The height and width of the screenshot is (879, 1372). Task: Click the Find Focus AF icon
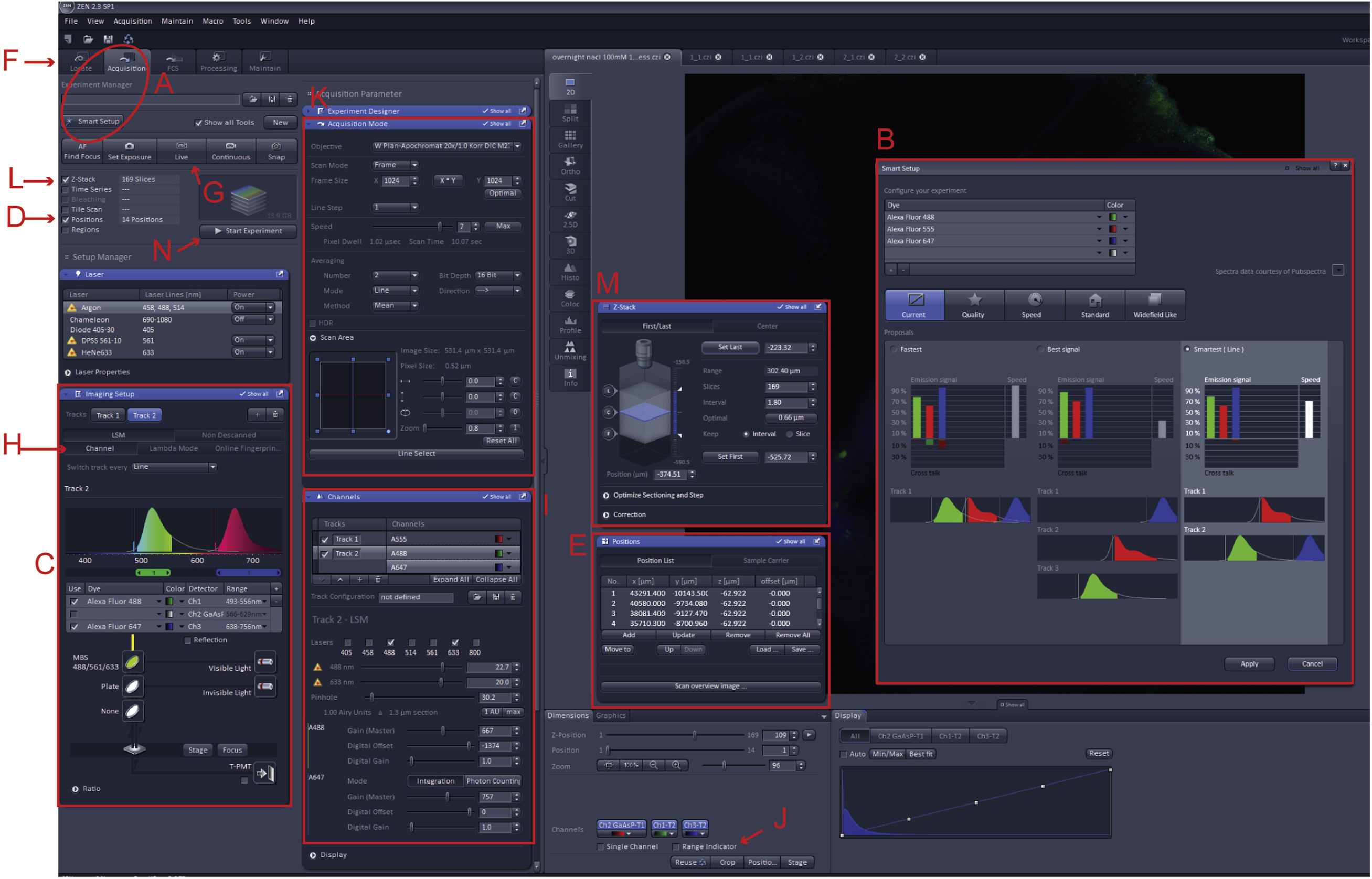[82, 147]
